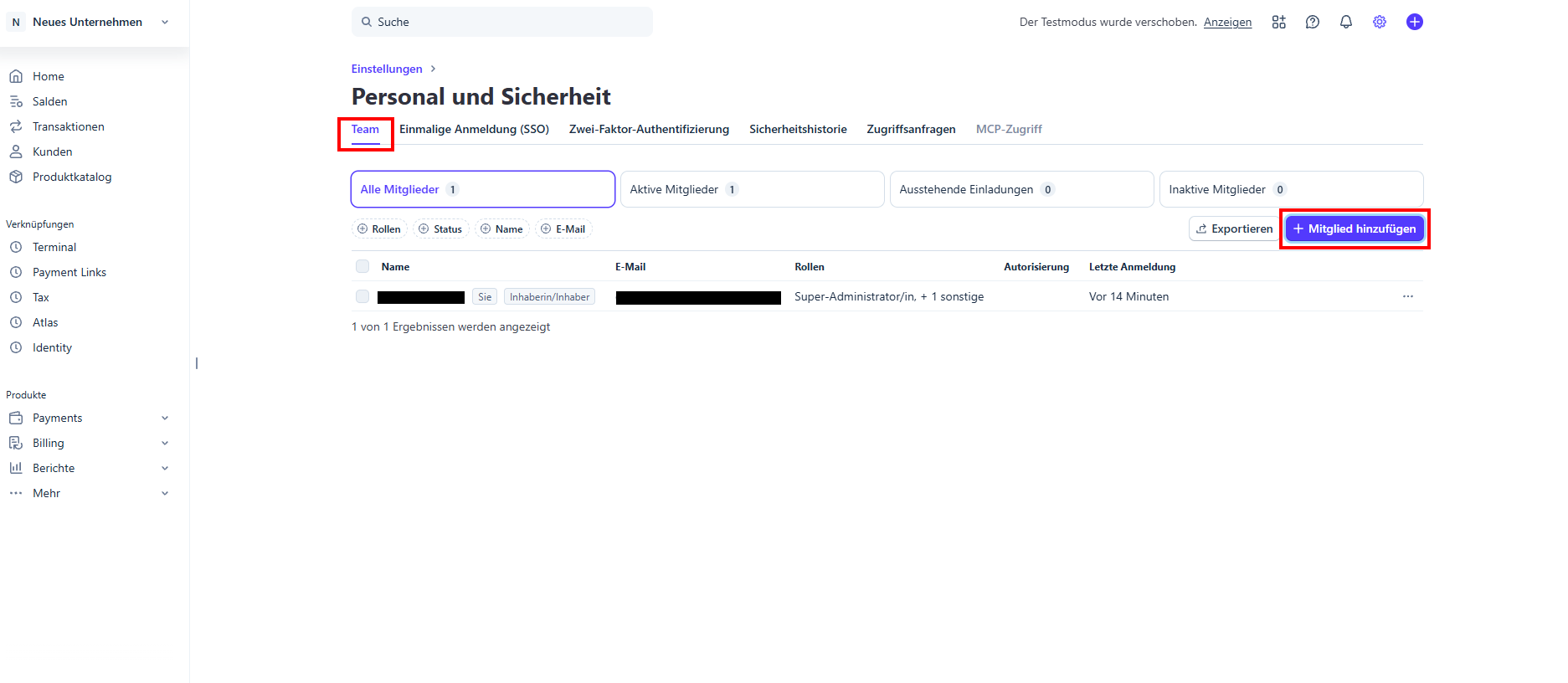Click the Anzeigen link

pos(1227,23)
